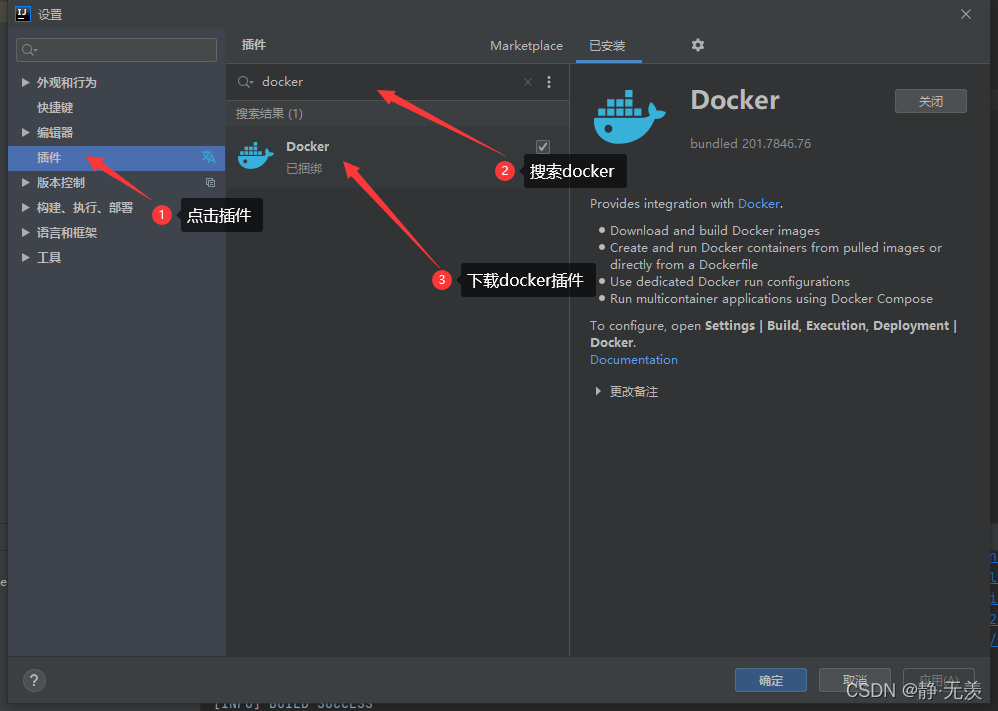The width and height of the screenshot is (998, 711).
Task: Expand the 更改备注 disclosure triangle
Action: pyautogui.click(x=598, y=391)
